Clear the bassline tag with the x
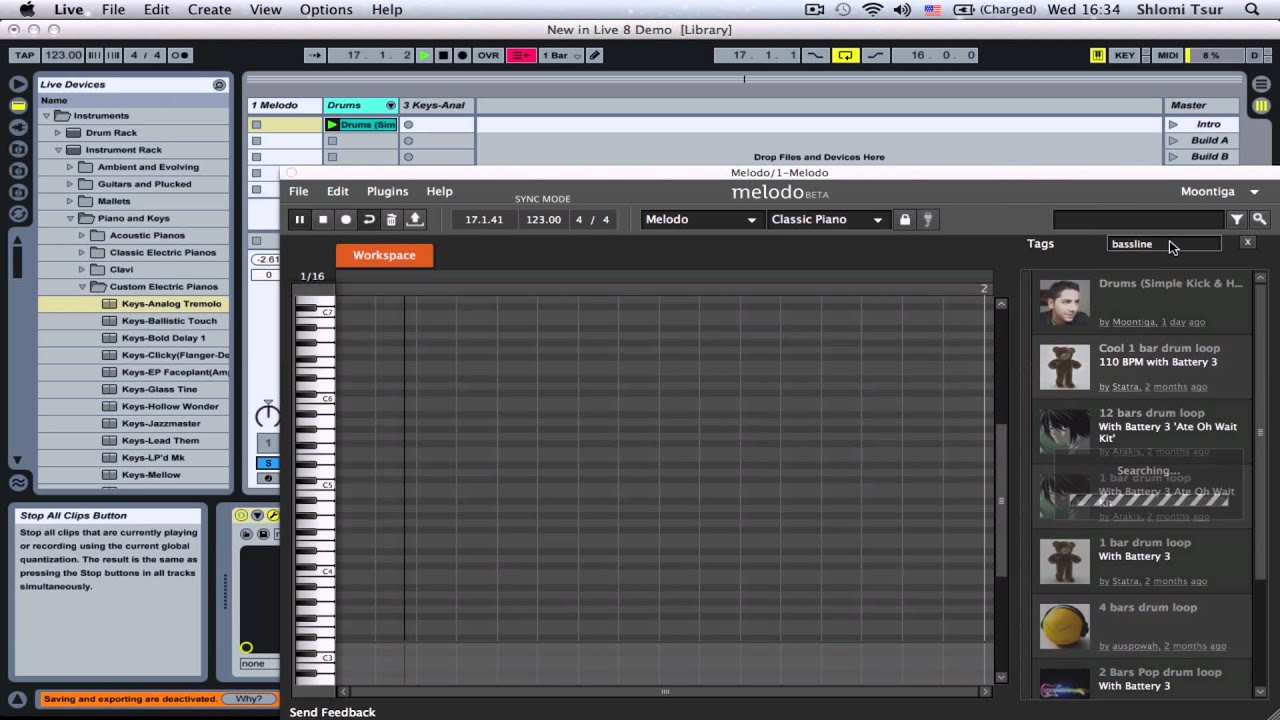Image resolution: width=1280 pixels, height=720 pixels. [1248, 243]
